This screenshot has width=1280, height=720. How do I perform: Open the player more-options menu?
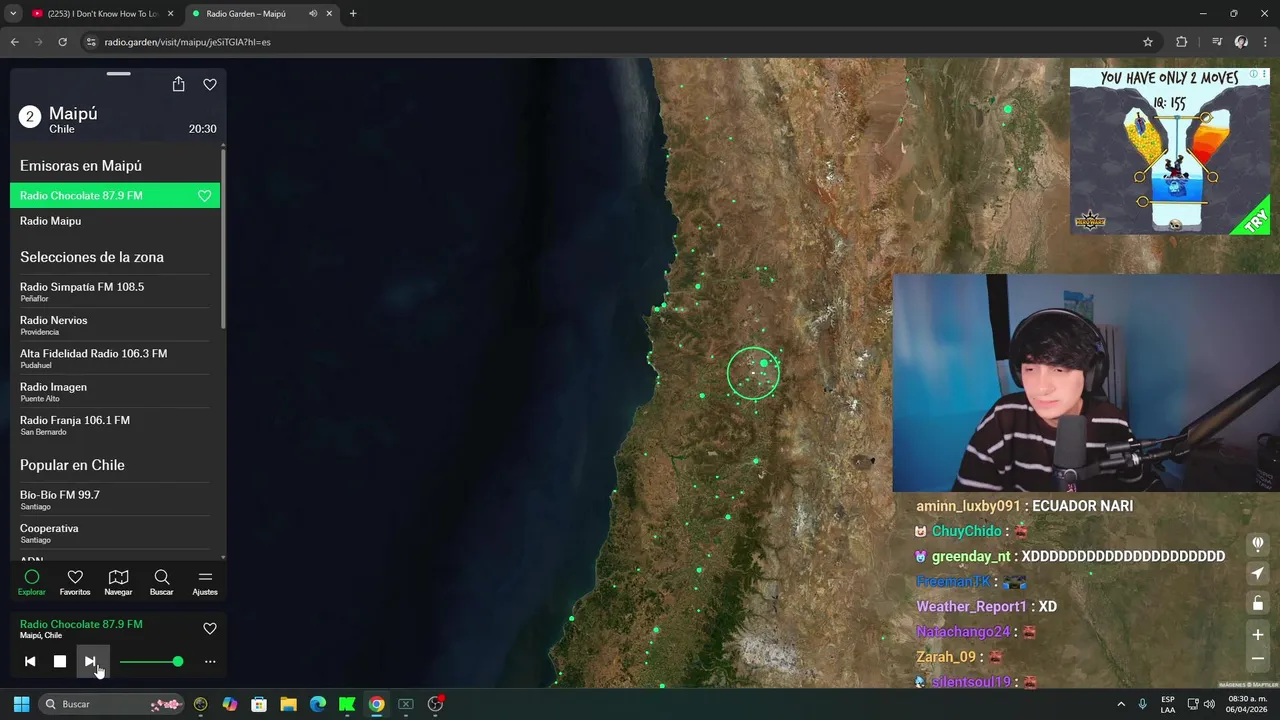click(210, 661)
